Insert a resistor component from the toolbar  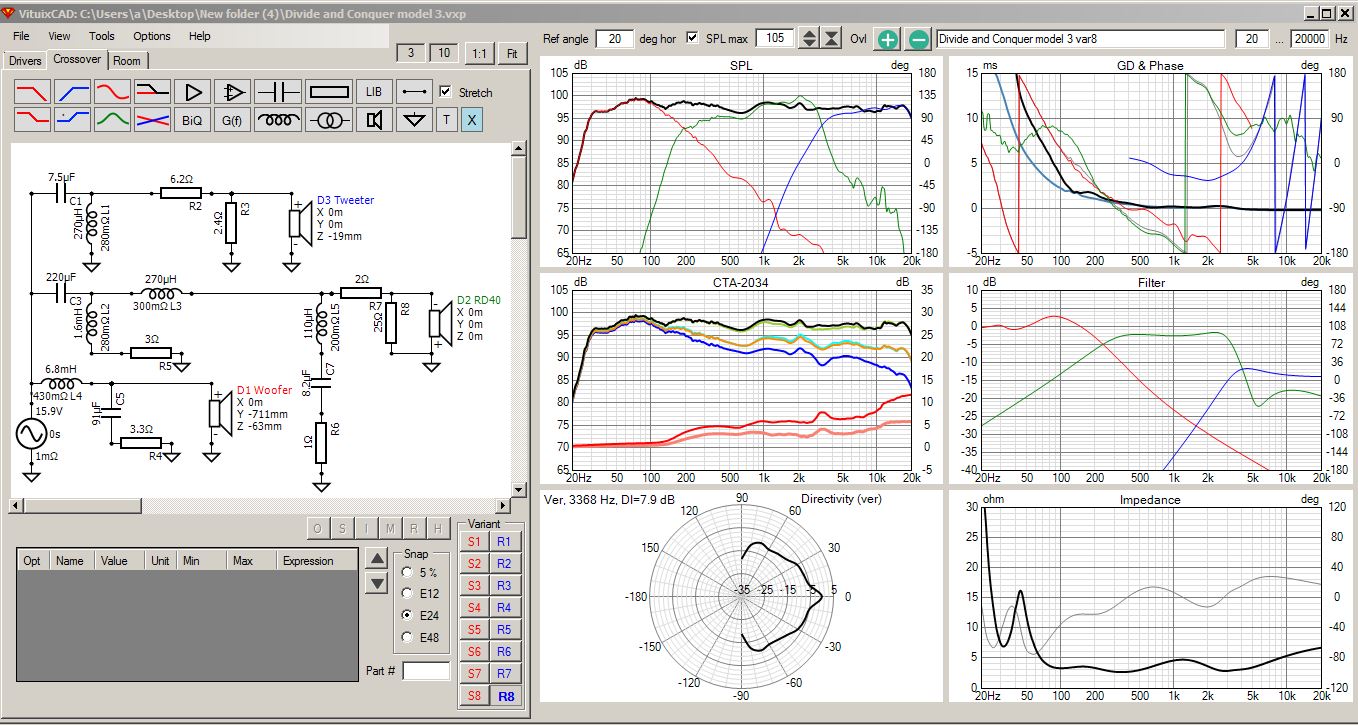point(329,92)
